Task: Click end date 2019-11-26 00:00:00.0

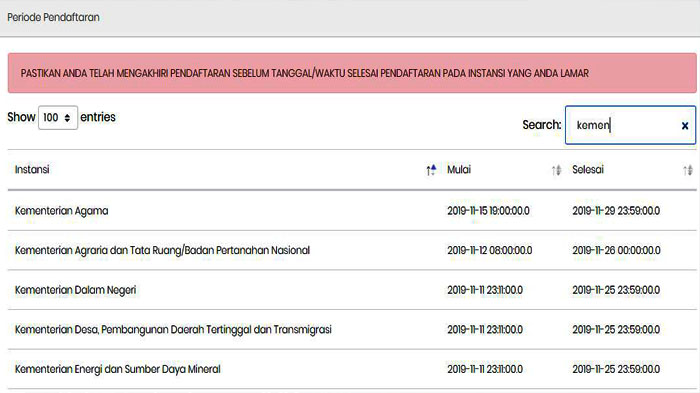Action: [x=616, y=251]
